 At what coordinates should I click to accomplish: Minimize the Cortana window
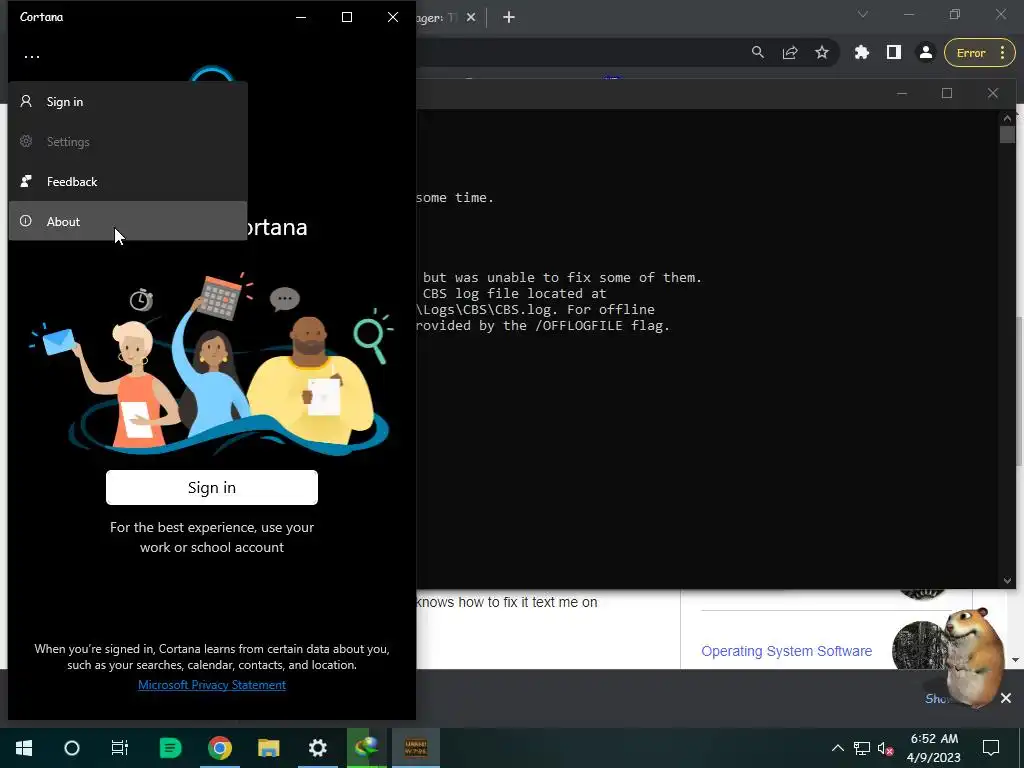point(301,17)
